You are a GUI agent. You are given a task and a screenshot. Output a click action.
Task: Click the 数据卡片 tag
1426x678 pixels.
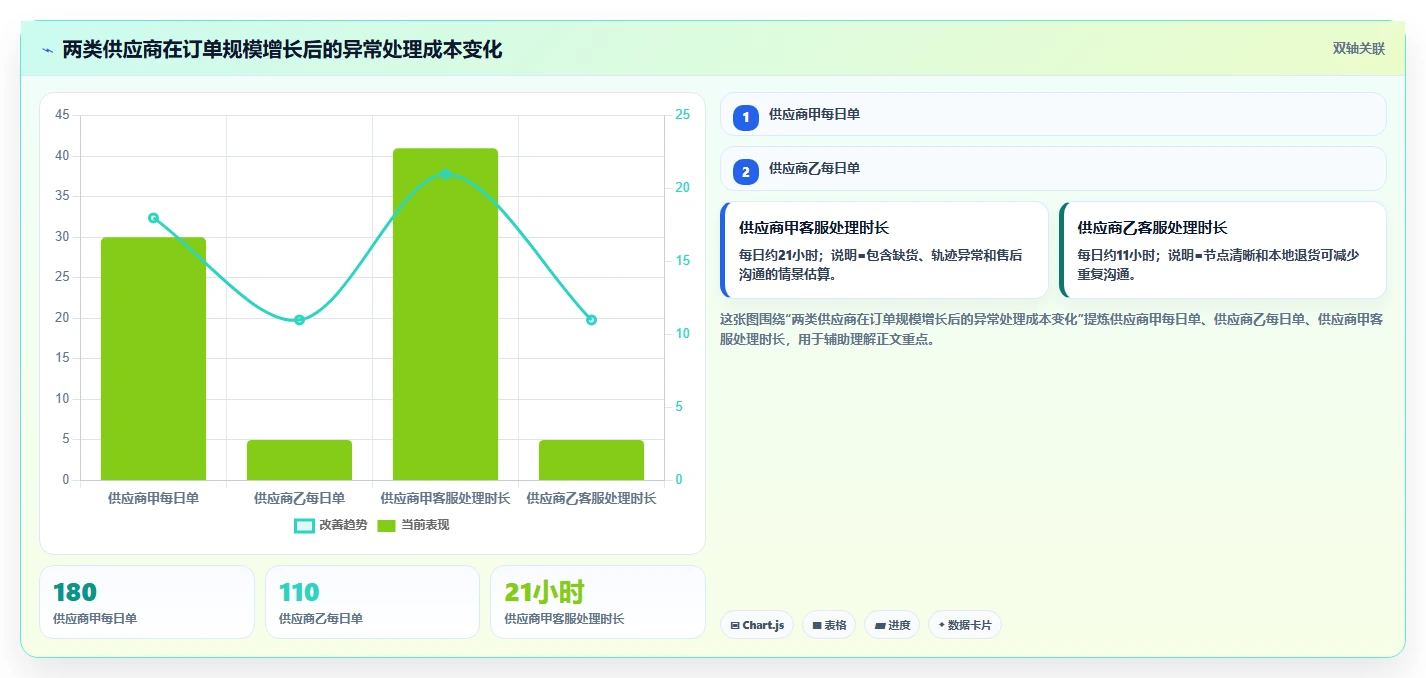(965, 625)
